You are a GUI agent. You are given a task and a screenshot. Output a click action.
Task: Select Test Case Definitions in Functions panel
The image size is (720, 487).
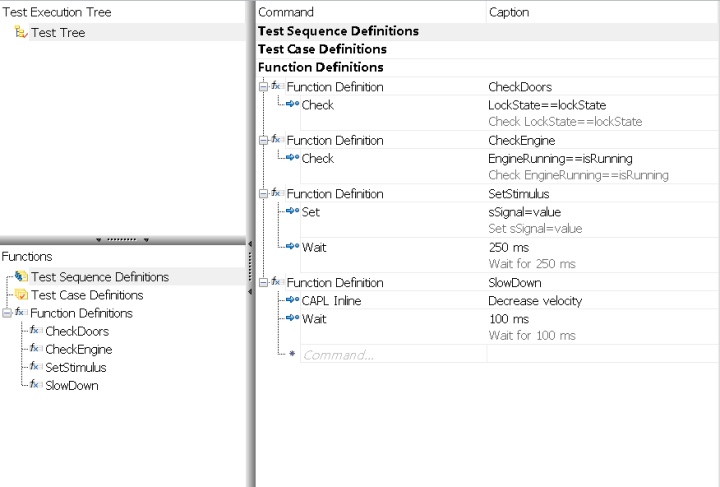(87, 295)
